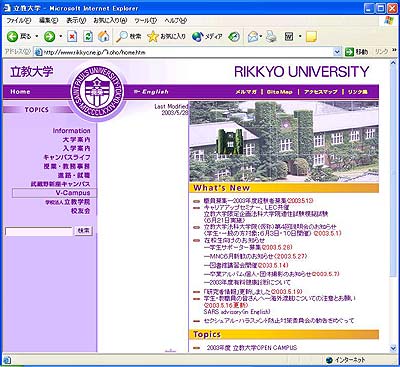Click the yellow note icon in toolbar
Screen dimensions: 400x367
(x=311, y=36)
